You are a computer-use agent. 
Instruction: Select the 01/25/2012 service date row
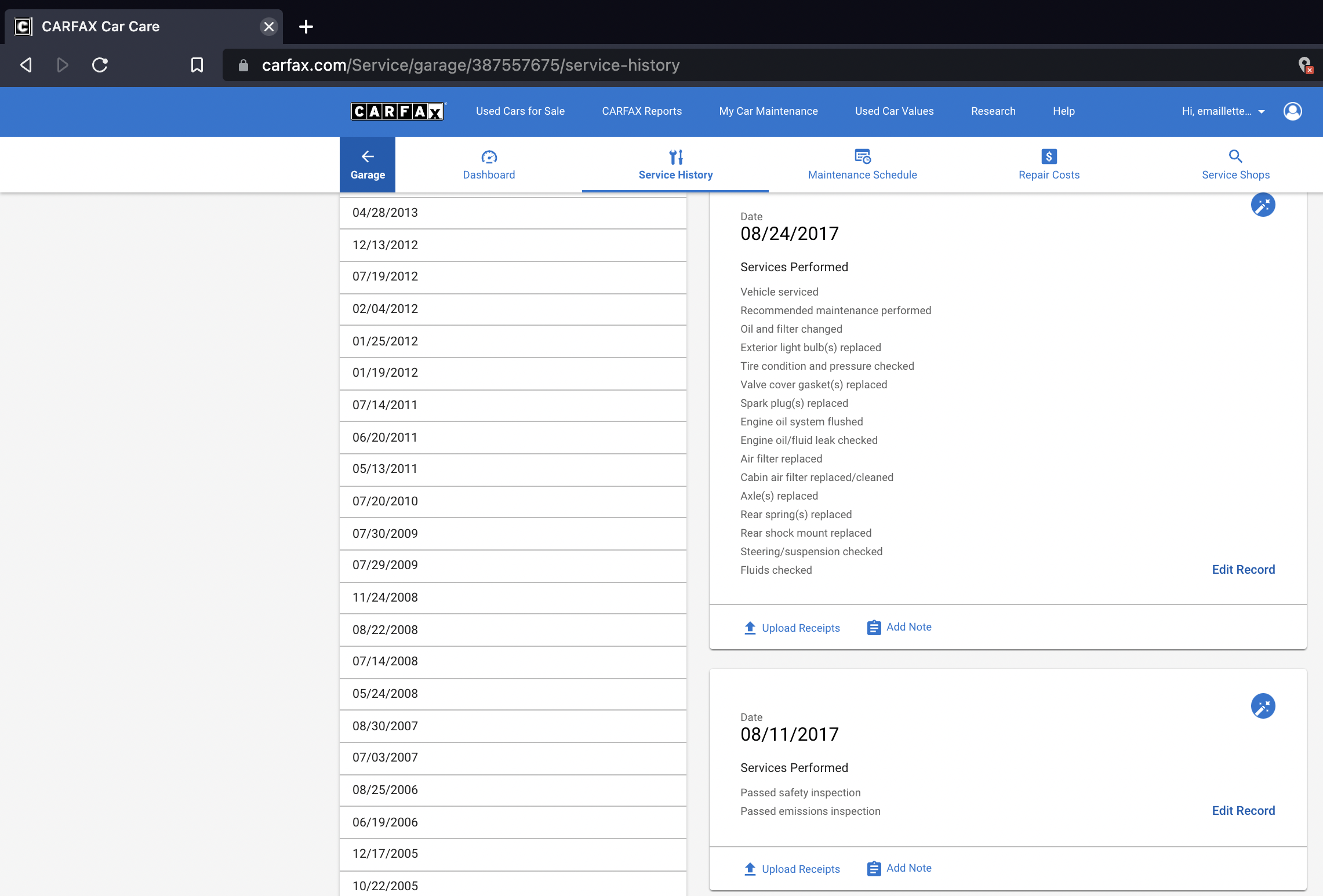coord(513,341)
